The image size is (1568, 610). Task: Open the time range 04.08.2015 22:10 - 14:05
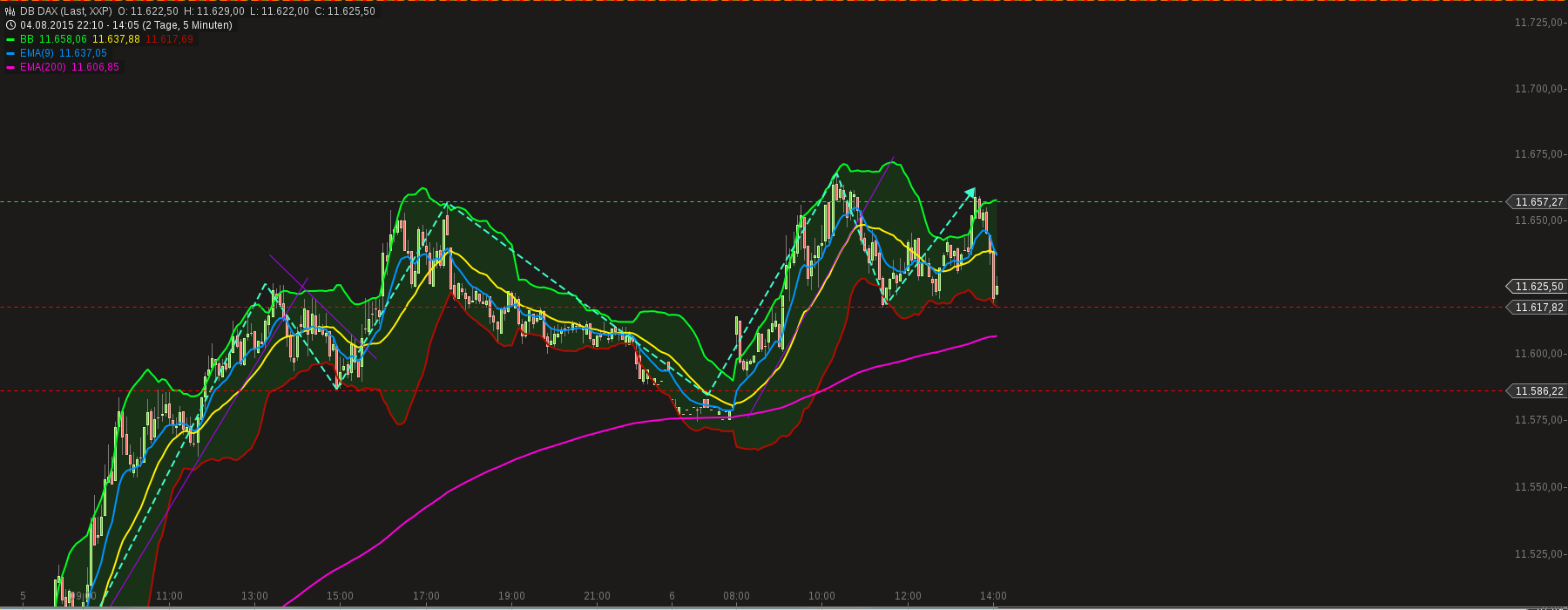79,25
